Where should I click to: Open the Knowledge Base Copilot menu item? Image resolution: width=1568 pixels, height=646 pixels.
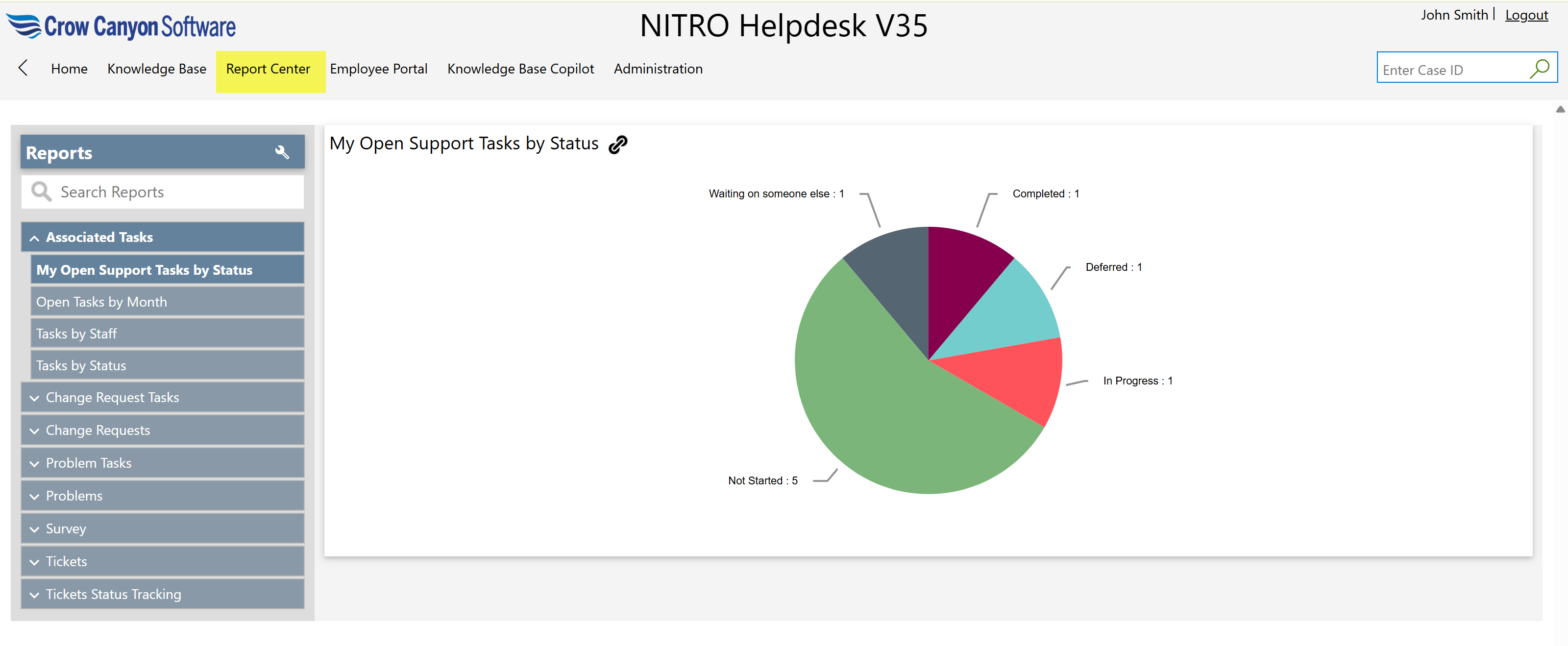coord(520,69)
